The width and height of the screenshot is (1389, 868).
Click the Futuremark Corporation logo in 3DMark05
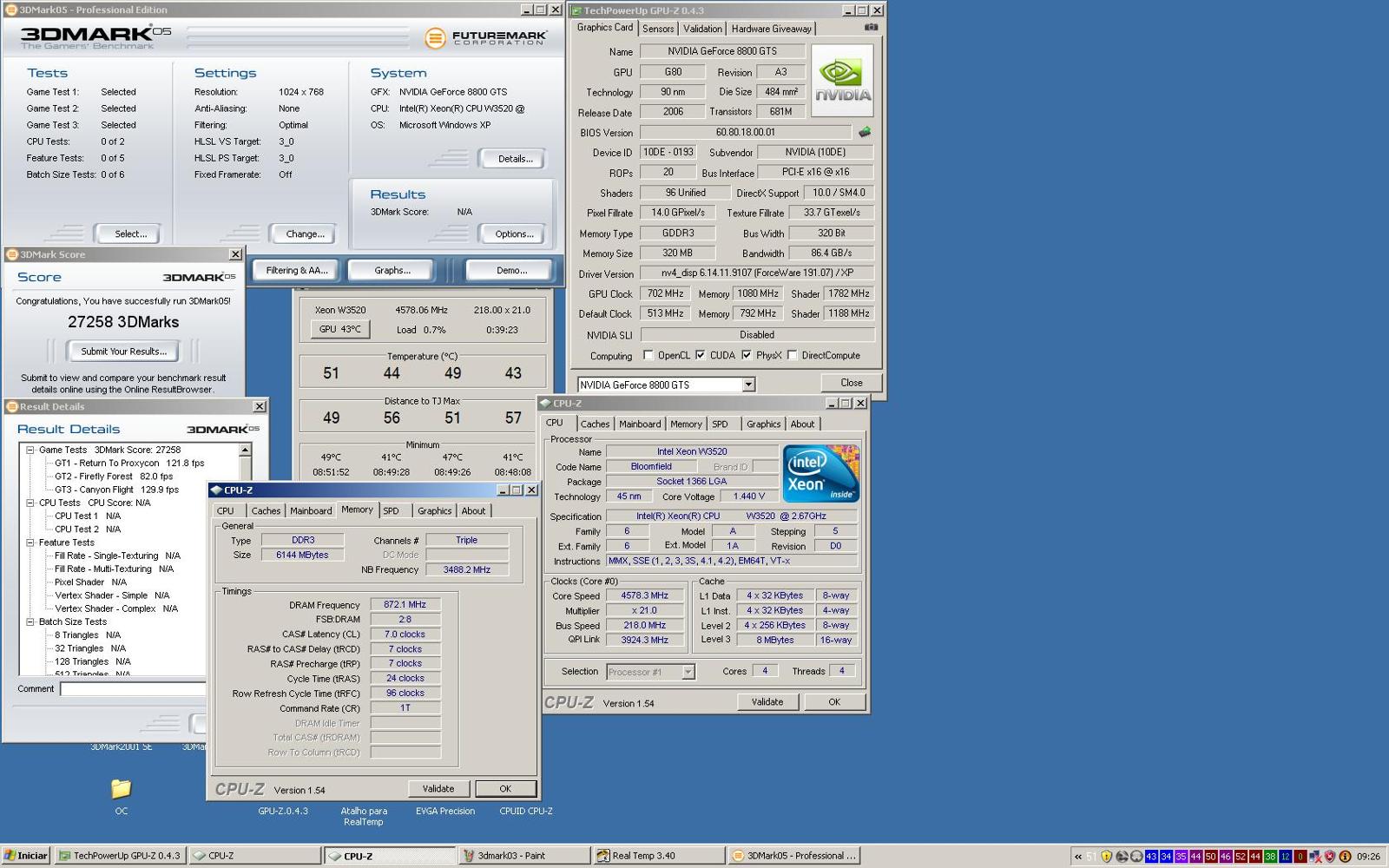[486, 38]
